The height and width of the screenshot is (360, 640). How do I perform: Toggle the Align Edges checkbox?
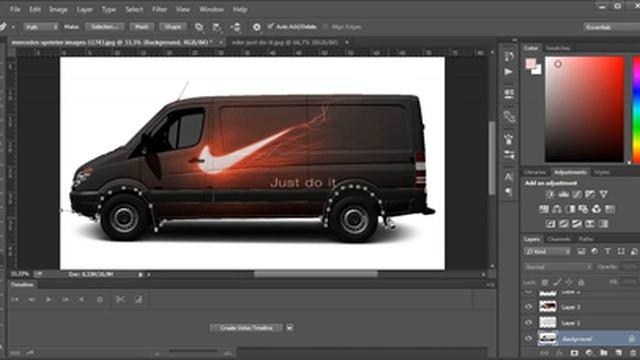pyautogui.click(x=325, y=27)
